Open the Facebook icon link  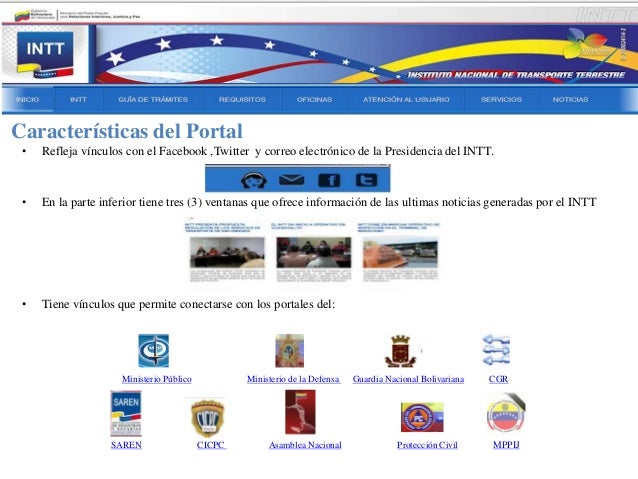(329, 180)
